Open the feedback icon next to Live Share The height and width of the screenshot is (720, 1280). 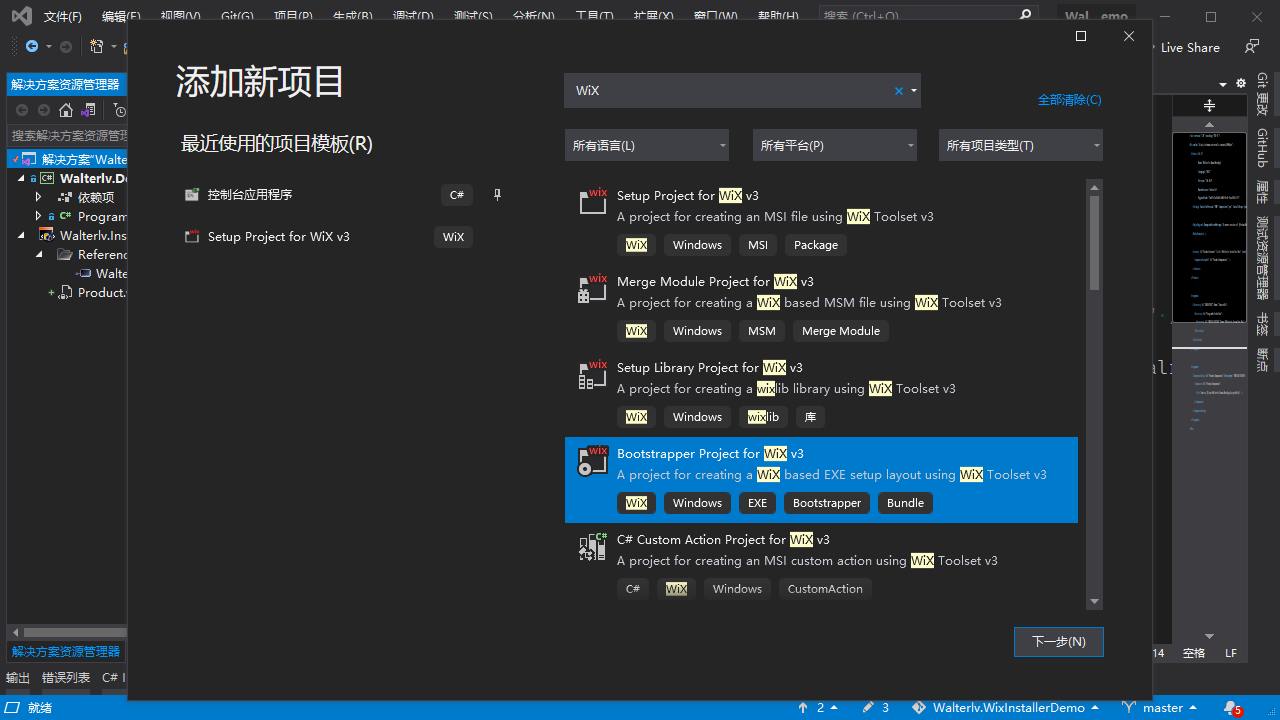tap(1251, 47)
